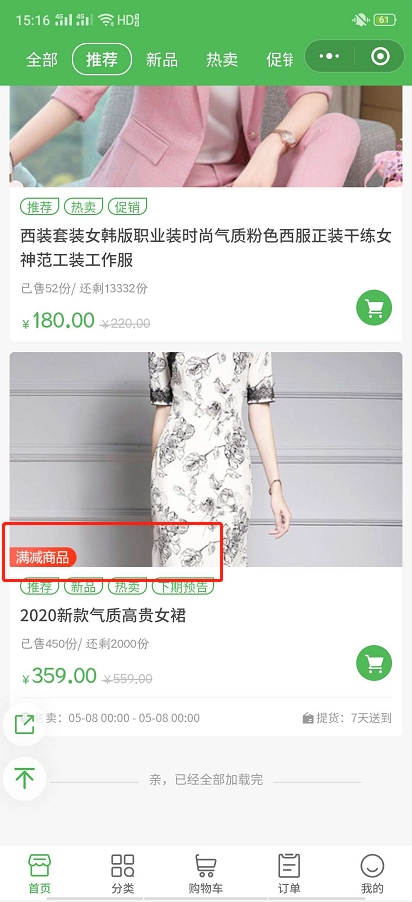Select the 新品 filter tab
Screen dimensions: 412x902
162,59
